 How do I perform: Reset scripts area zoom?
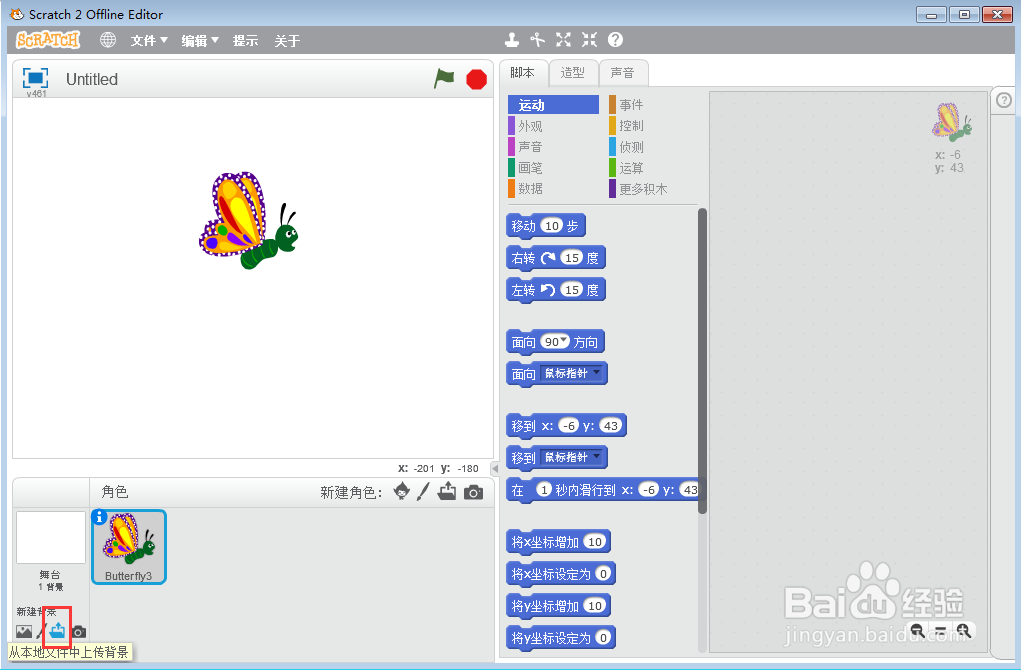941,630
